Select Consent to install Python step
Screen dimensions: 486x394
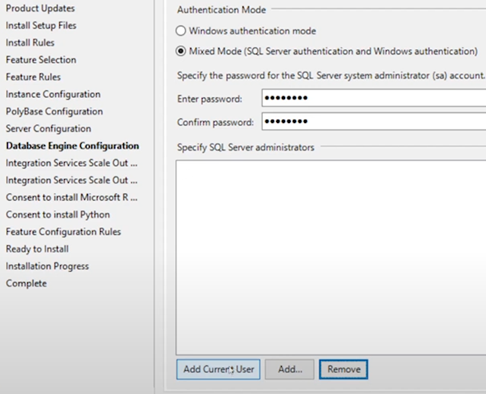(x=58, y=215)
